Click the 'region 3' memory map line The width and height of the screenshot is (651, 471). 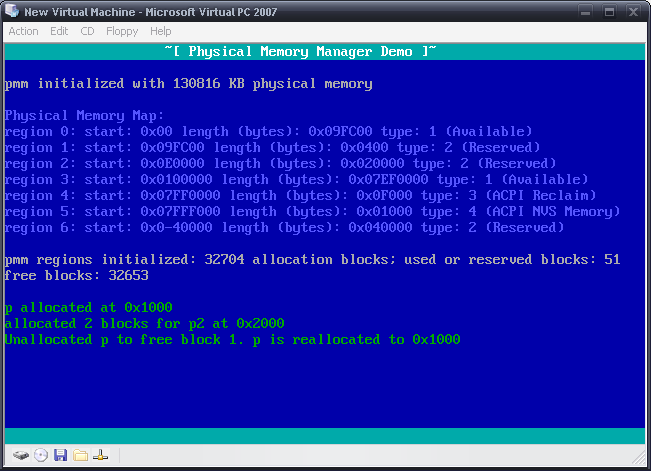click(x=296, y=180)
